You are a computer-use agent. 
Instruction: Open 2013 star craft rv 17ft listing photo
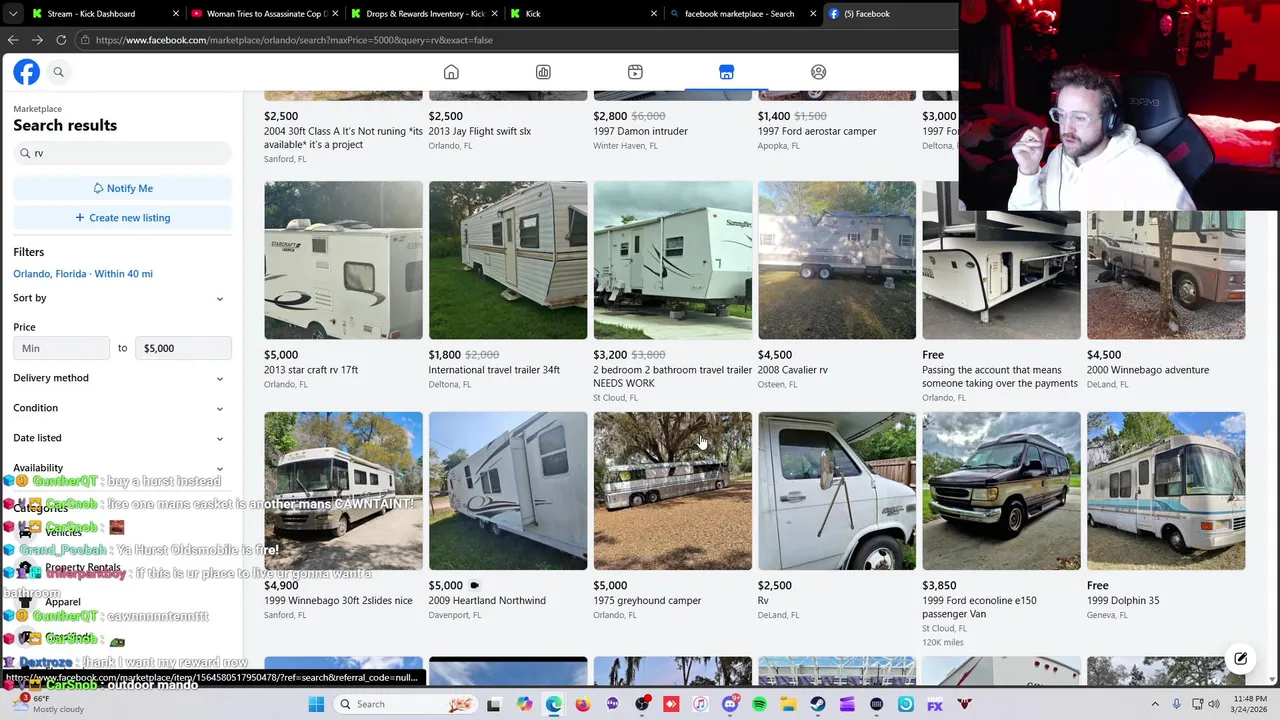pos(343,260)
